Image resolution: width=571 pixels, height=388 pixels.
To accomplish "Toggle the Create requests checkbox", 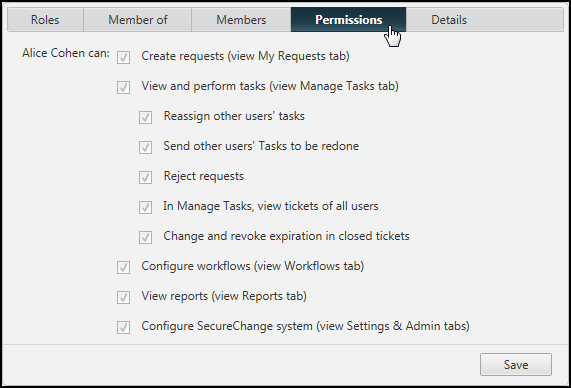I will (x=123, y=57).
